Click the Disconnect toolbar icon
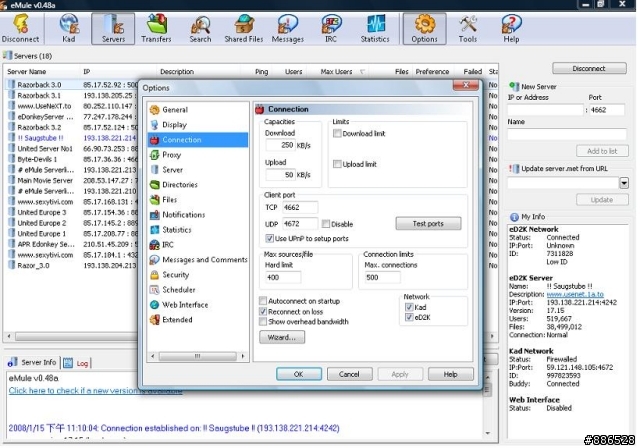 (x=20, y=29)
